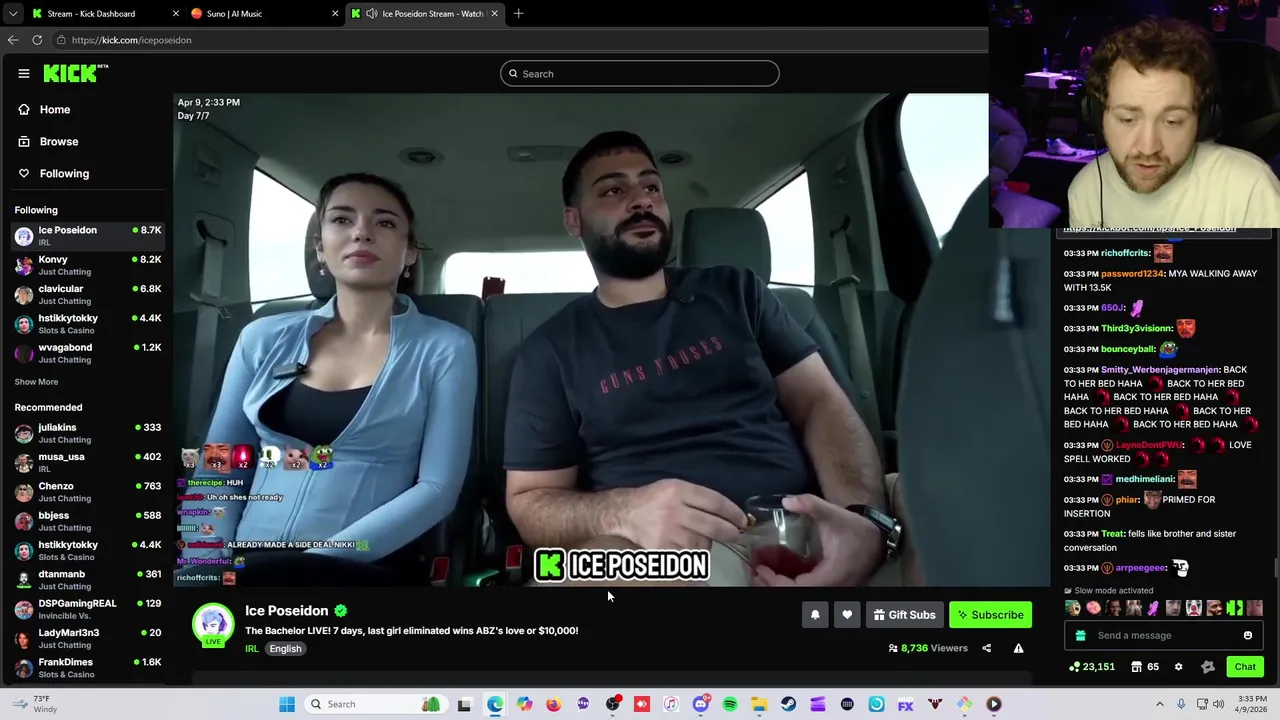The width and height of the screenshot is (1280, 720).
Task: Open Chenzo recommended channel
Action: (x=89, y=492)
